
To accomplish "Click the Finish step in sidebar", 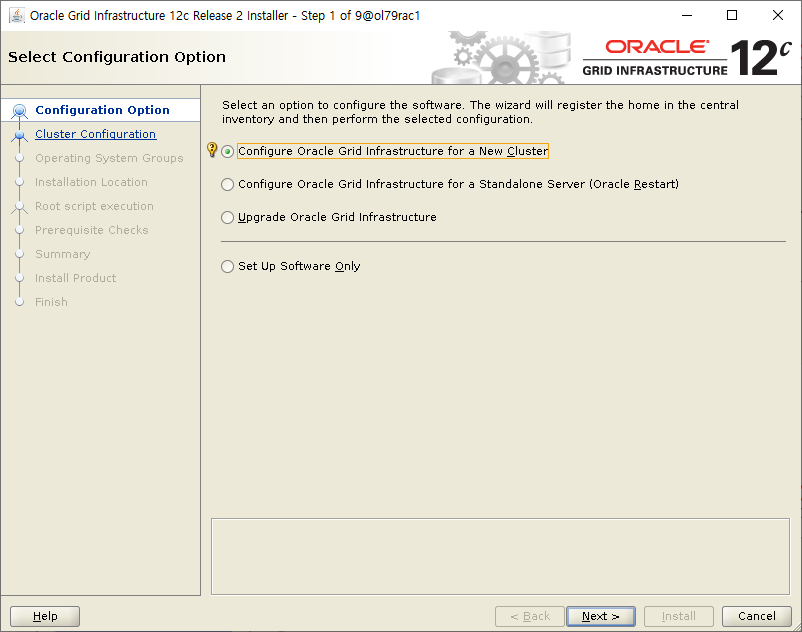I will (x=51, y=302).
